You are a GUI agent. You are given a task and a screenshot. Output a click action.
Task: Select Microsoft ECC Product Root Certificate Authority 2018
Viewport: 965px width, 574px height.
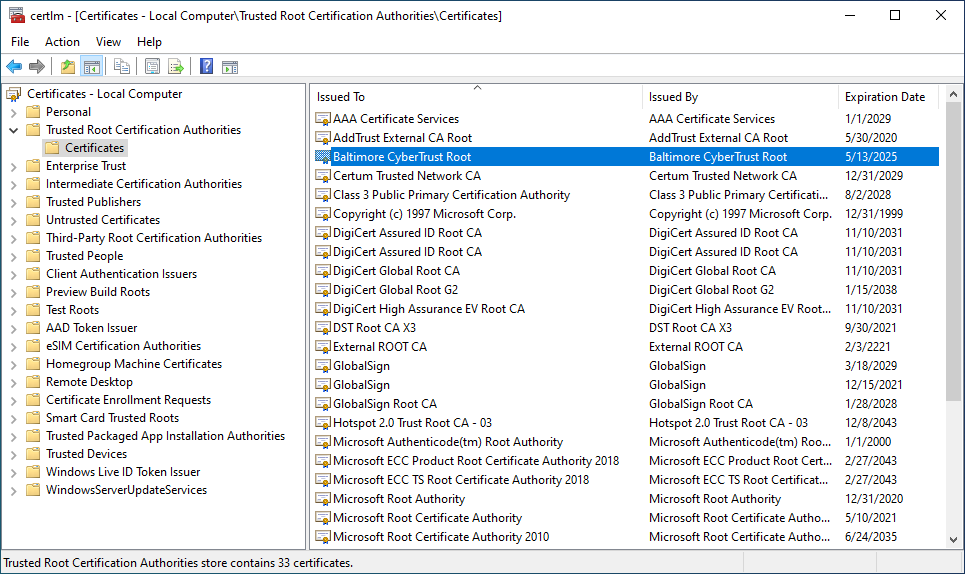[476, 461]
